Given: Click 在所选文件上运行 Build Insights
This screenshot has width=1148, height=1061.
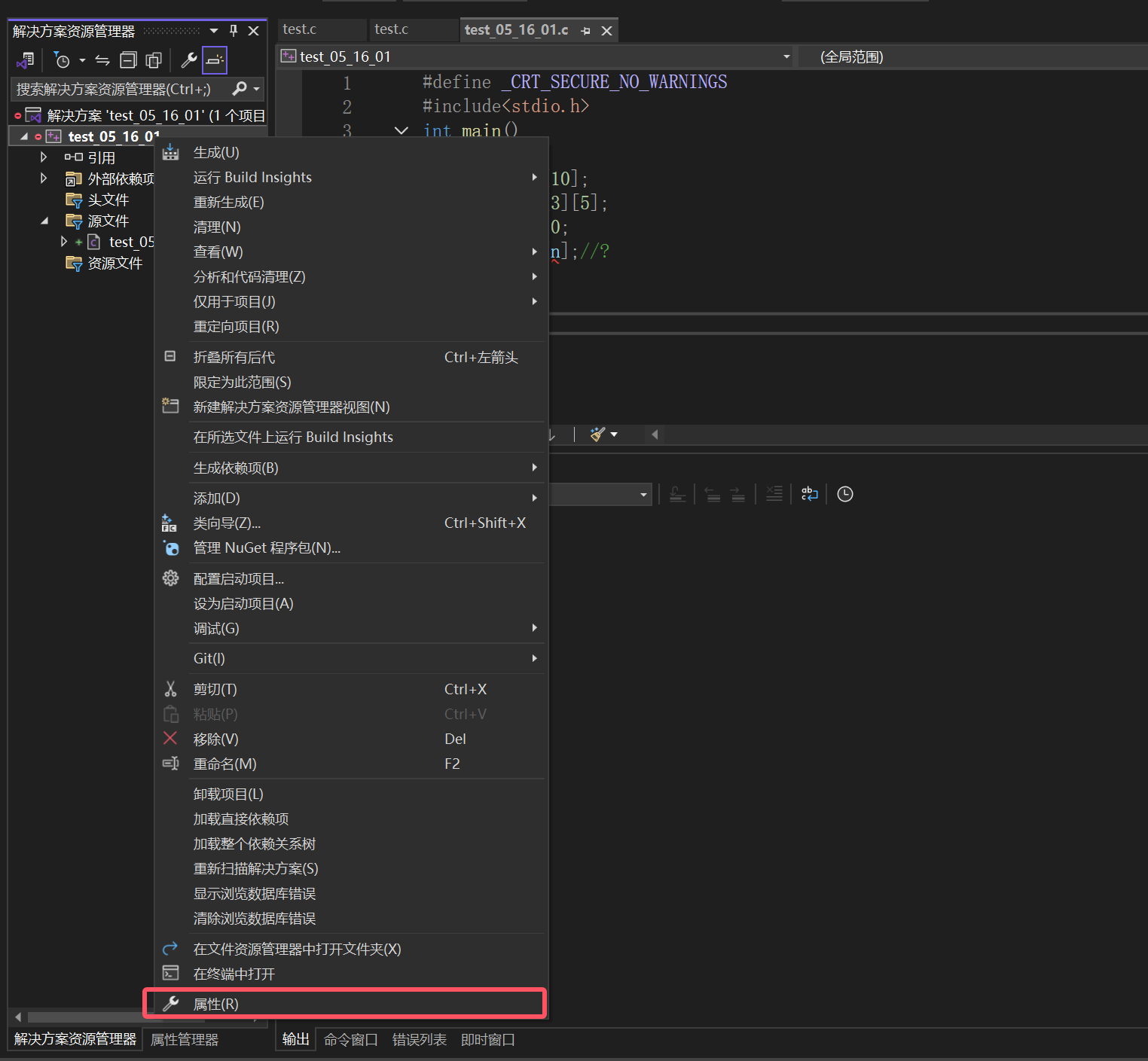Looking at the screenshot, I should 351,438.
